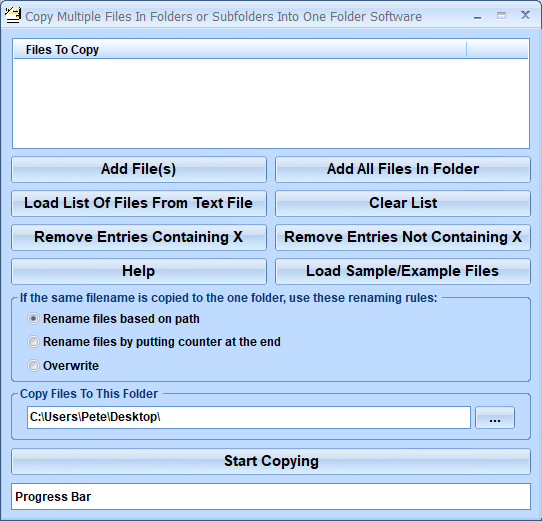
Task: Click Add All Files In Folder
Action: (x=403, y=169)
